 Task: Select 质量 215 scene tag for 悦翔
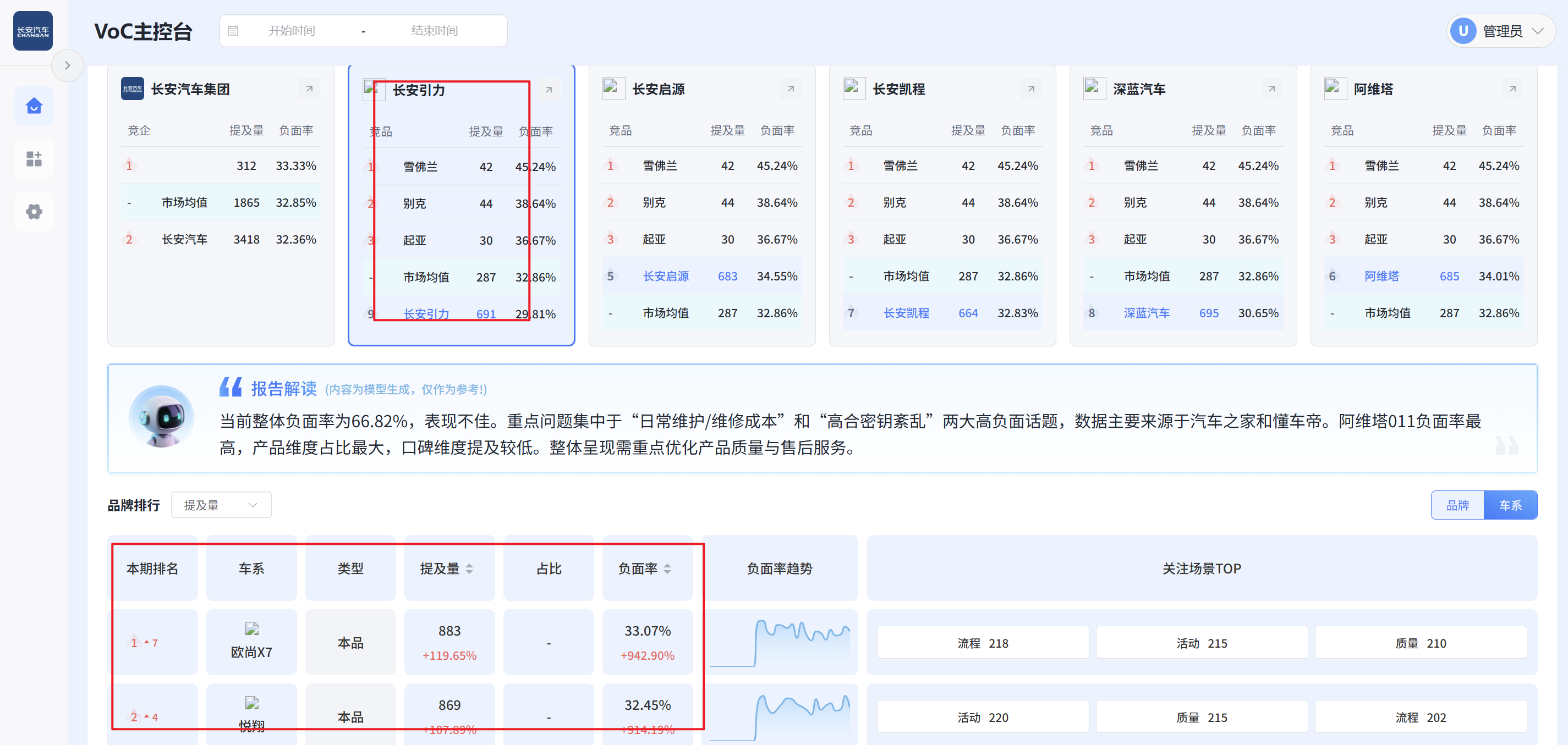coord(1202,717)
